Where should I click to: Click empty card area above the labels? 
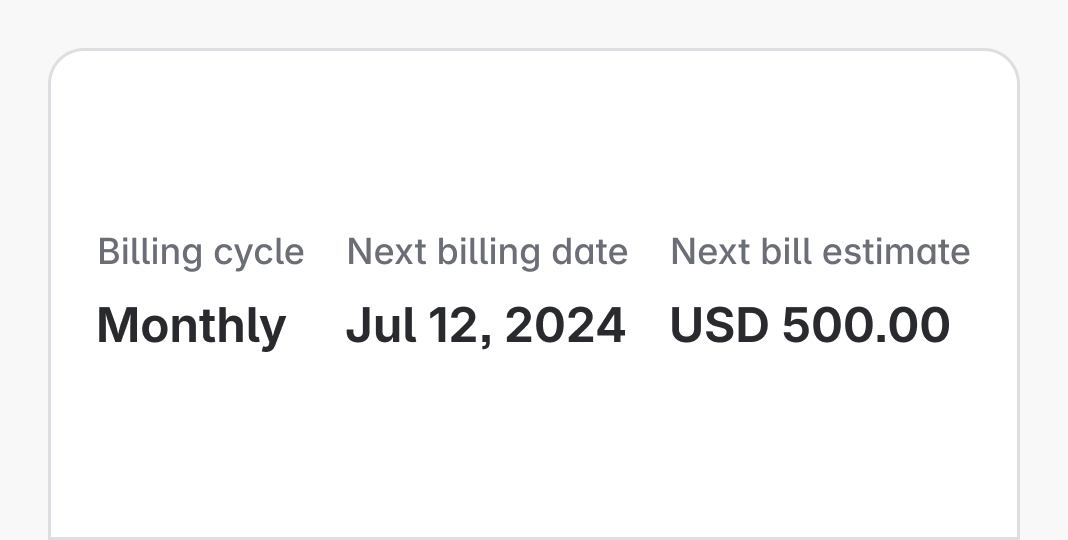[534, 136]
